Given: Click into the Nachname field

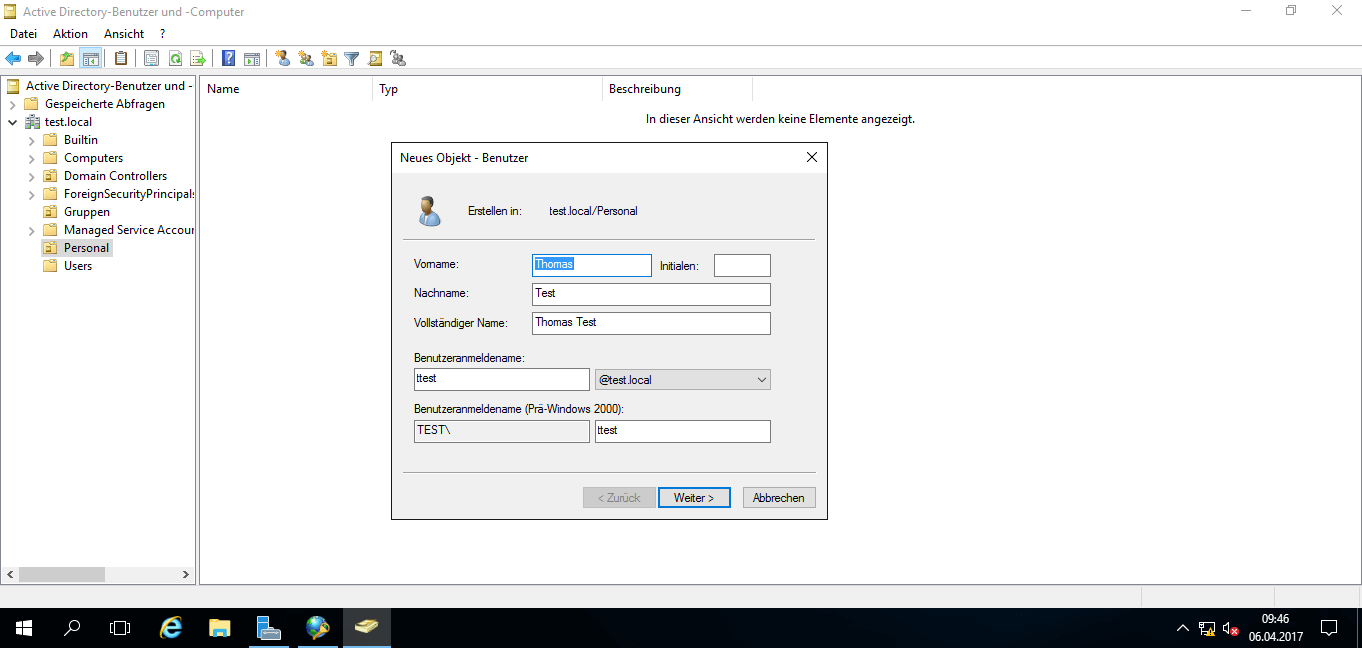Looking at the screenshot, I should coord(651,294).
